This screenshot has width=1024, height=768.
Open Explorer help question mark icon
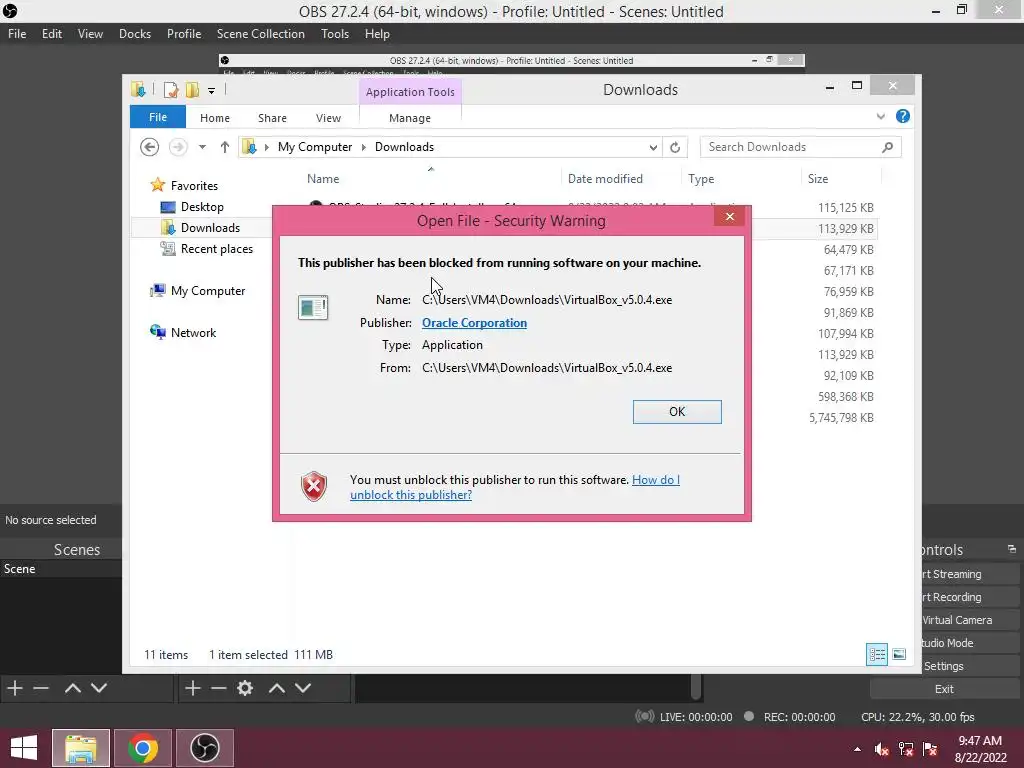coord(903,116)
